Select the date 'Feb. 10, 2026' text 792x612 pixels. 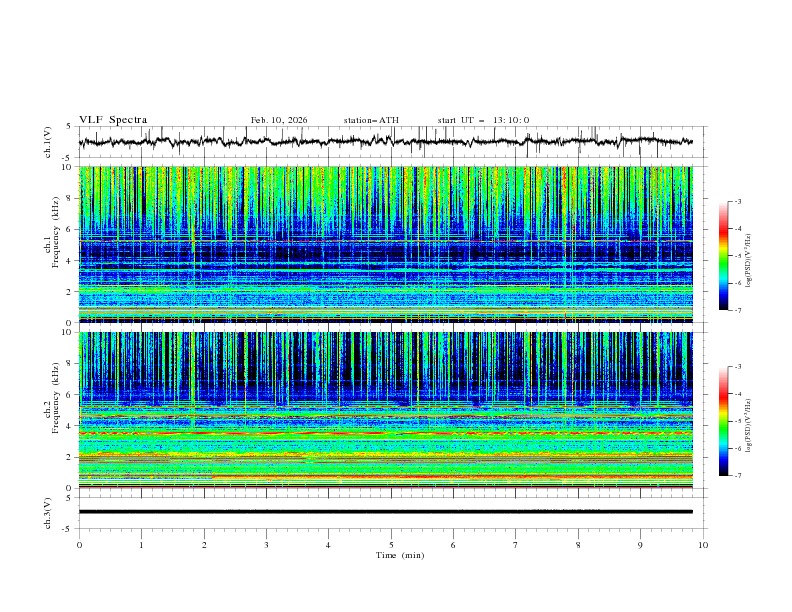[x=279, y=120]
